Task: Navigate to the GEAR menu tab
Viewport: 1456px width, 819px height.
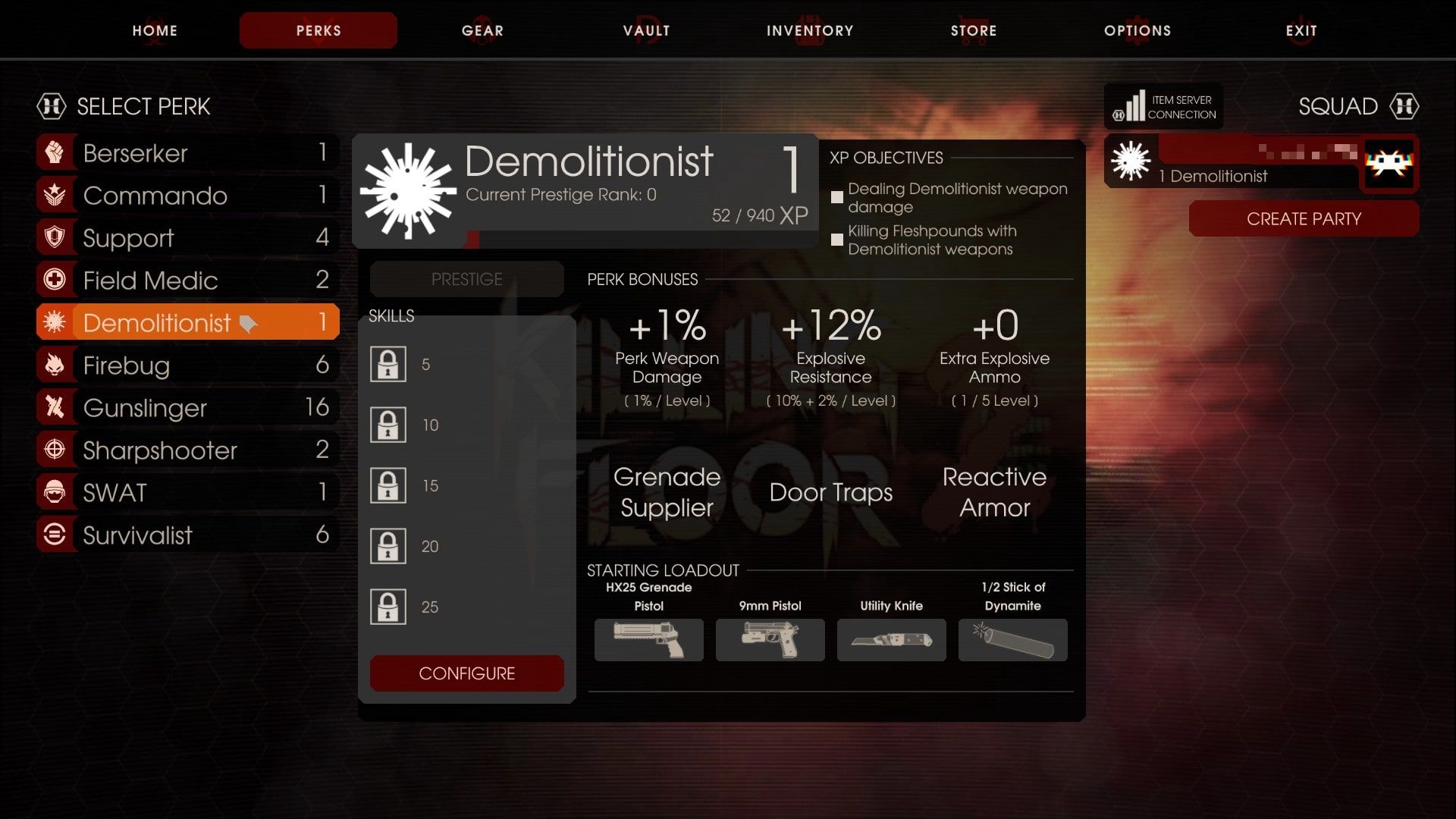Action: [482, 30]
